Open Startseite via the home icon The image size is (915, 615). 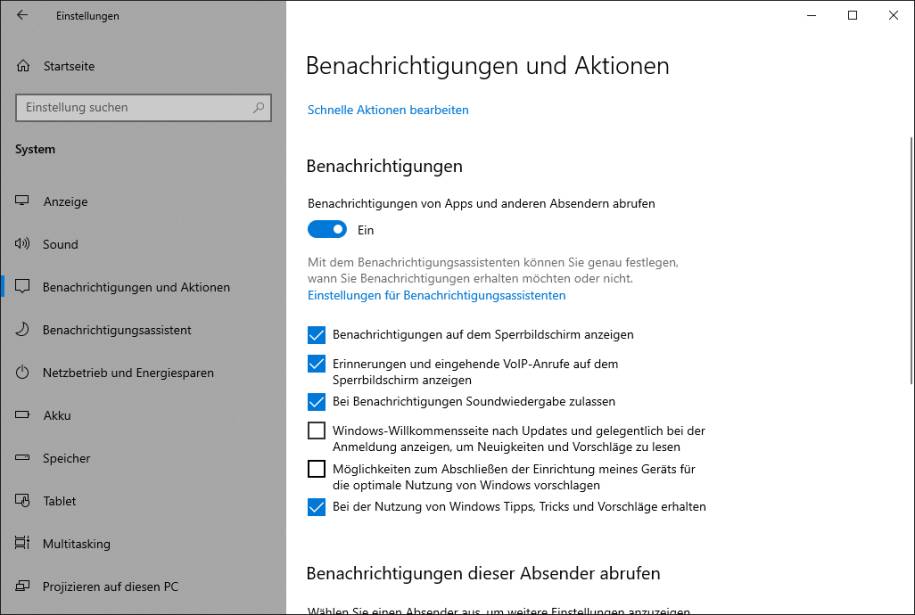pos(23,66)
